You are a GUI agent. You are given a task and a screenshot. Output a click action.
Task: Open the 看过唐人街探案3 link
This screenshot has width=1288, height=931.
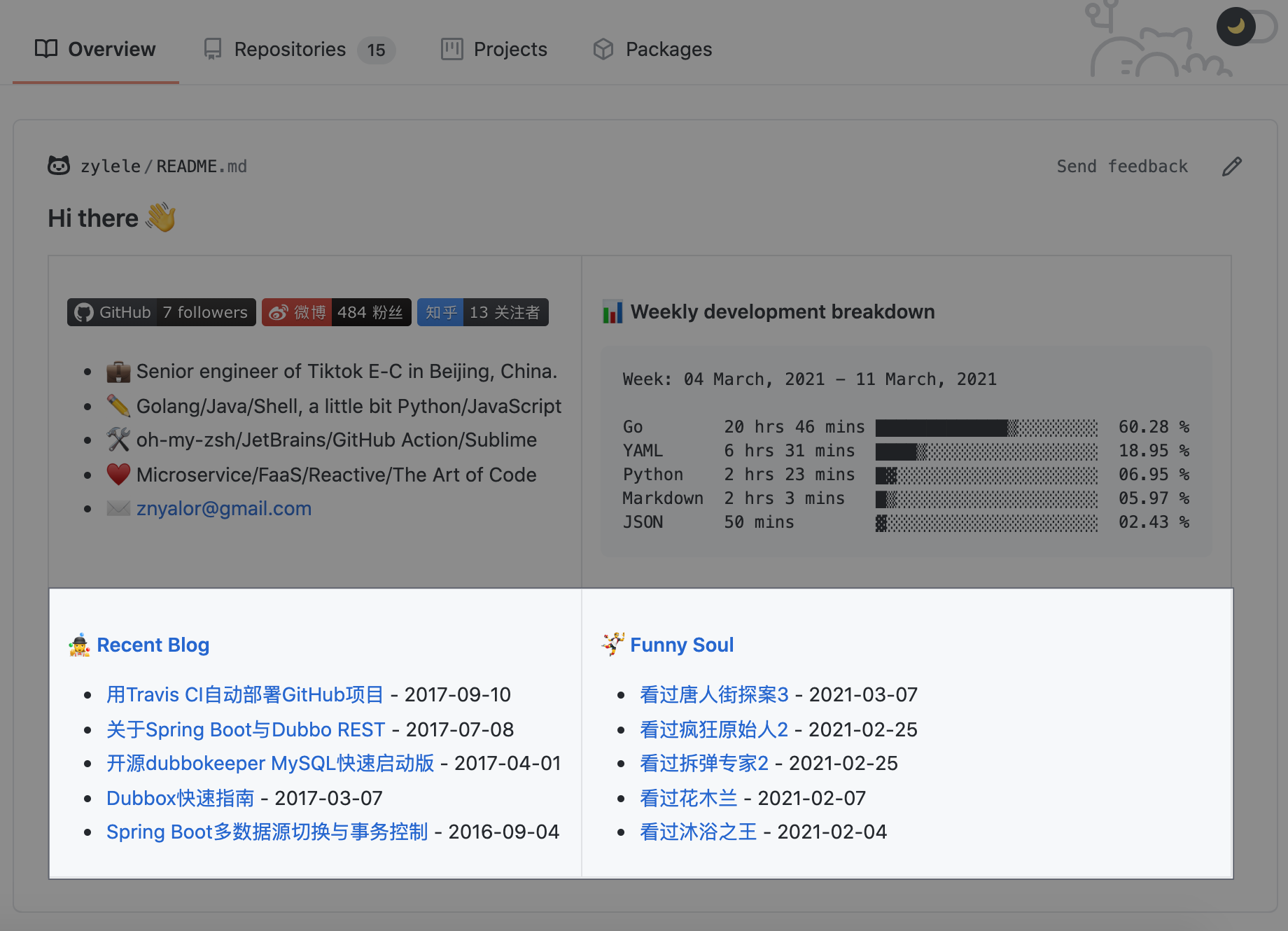click(x=714, y=694)
